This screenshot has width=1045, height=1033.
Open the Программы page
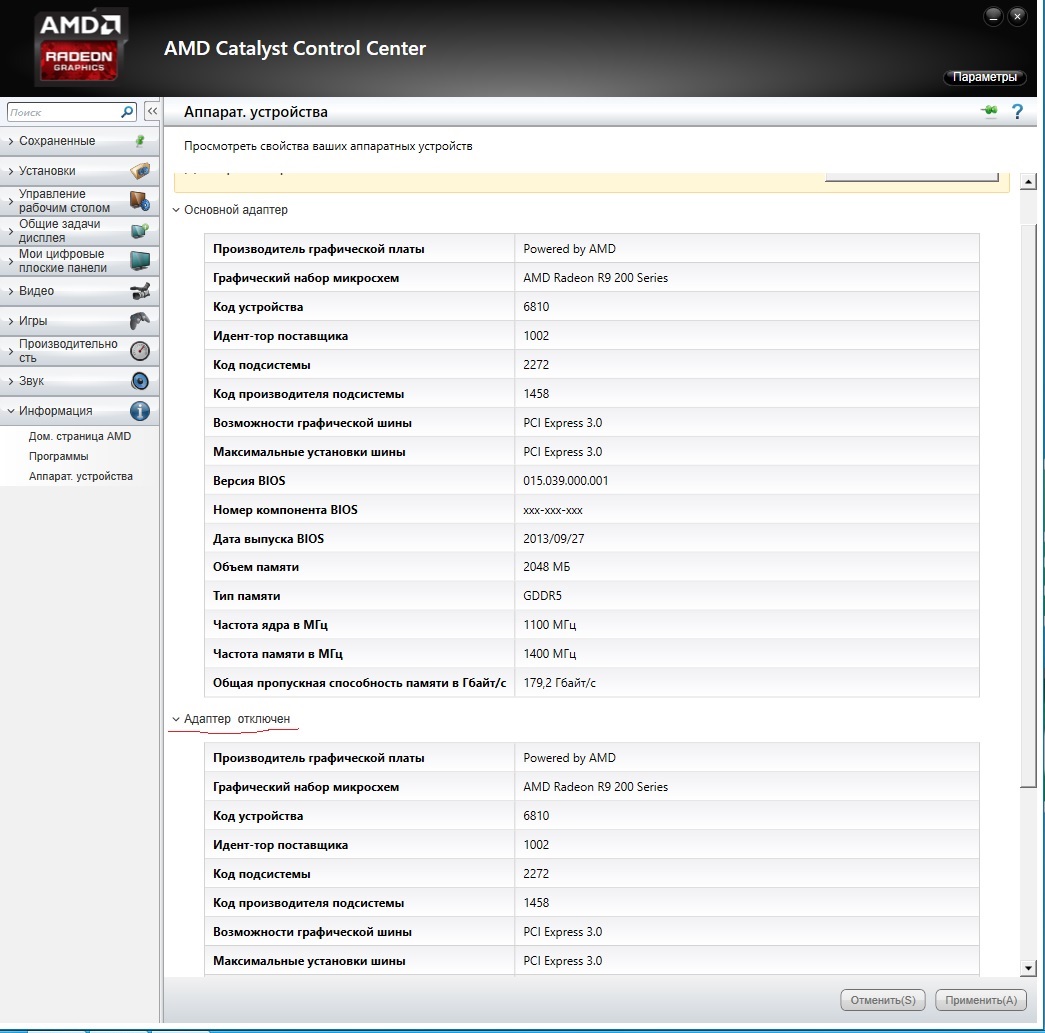click(59, 456)
